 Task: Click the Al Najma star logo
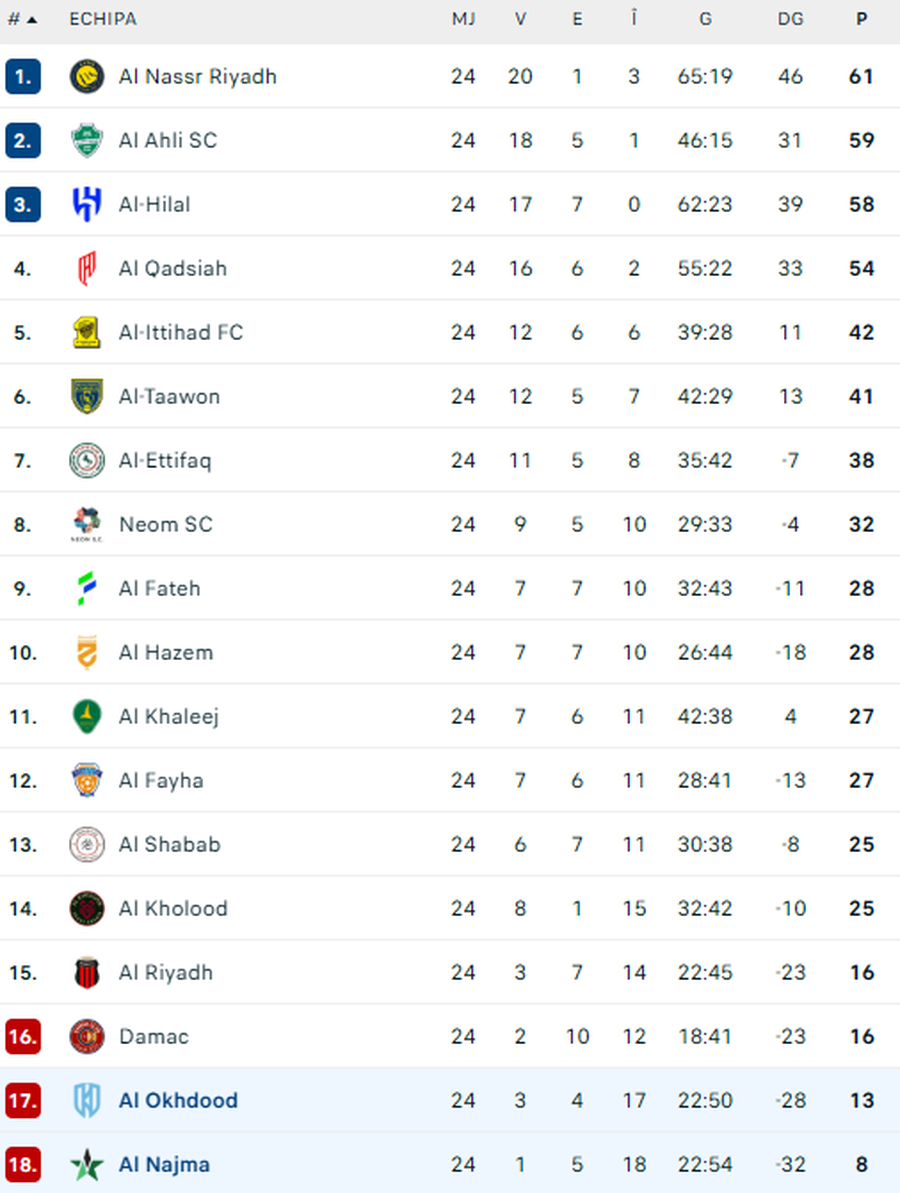pos(87,1165)
